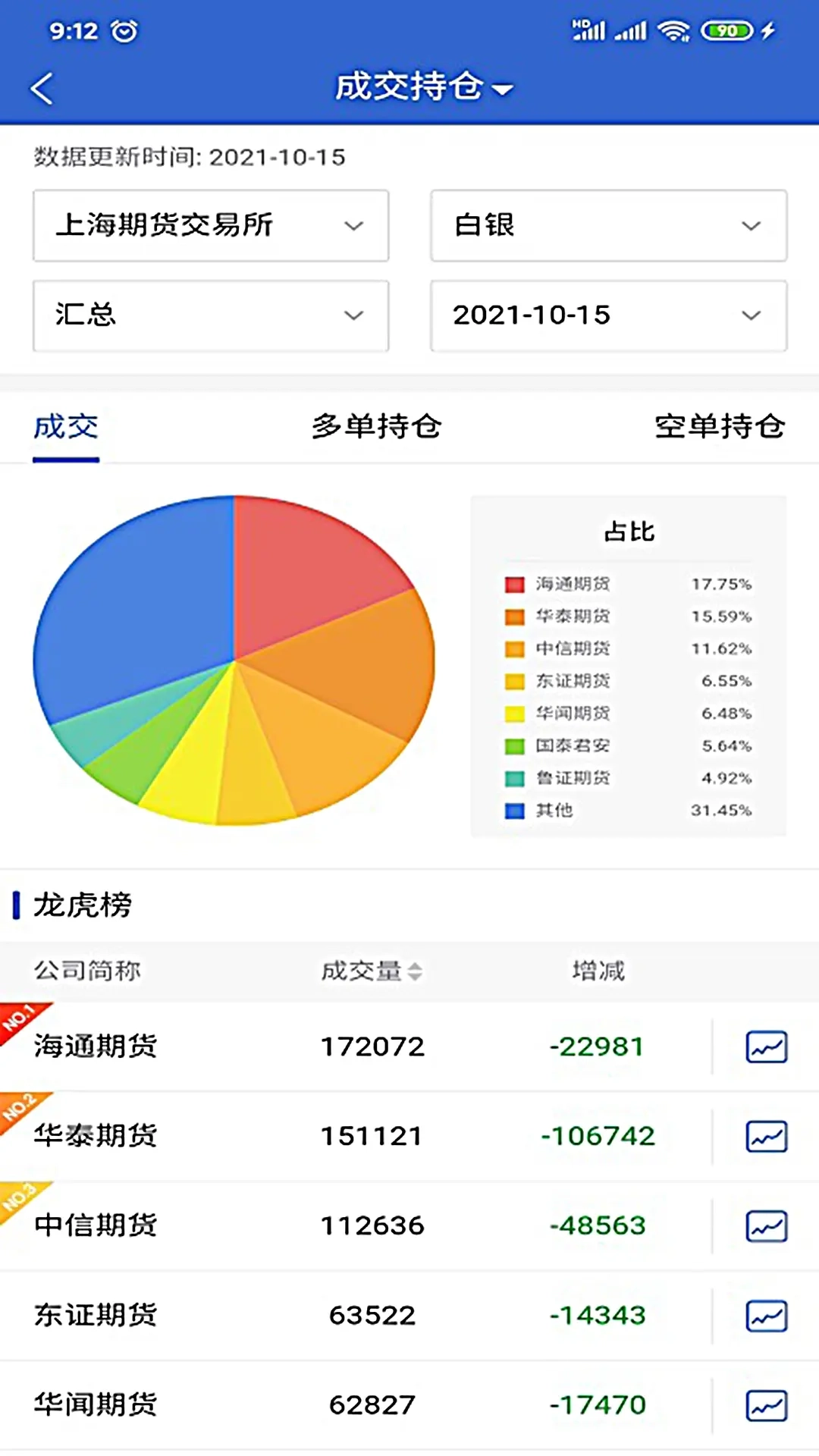The image size is (819, 1456).
Task: Sort by the 成交量 column header
Action: click(x=372, y=971)
